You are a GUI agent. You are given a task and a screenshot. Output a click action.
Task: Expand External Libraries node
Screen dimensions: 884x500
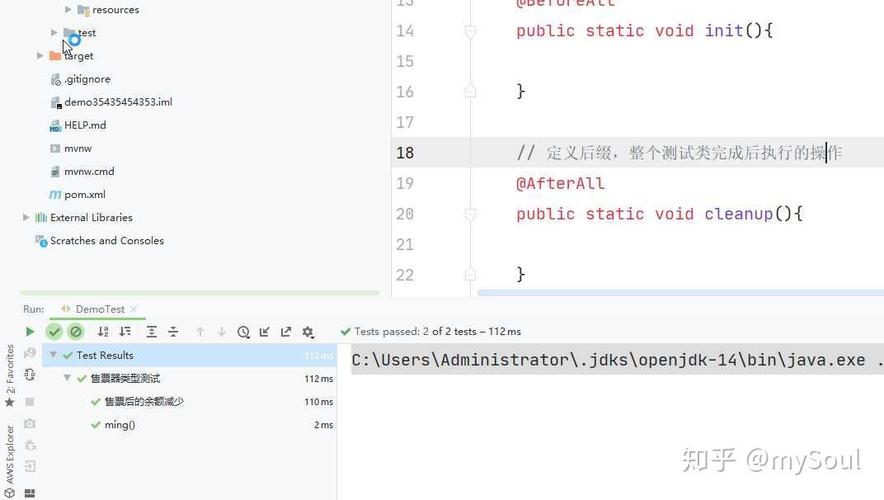tap(26, 217)
